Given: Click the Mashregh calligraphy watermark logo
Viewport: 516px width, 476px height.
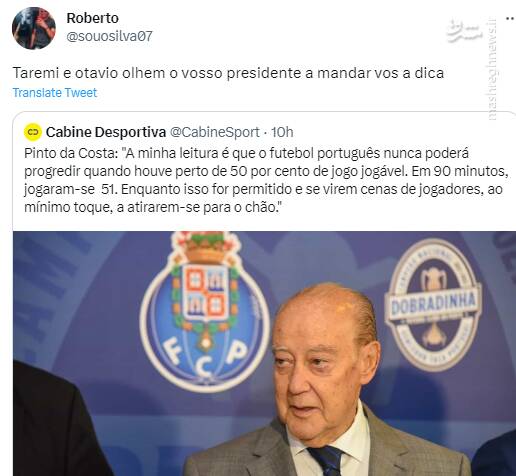Looking at the screenshot, I should 465,31.
